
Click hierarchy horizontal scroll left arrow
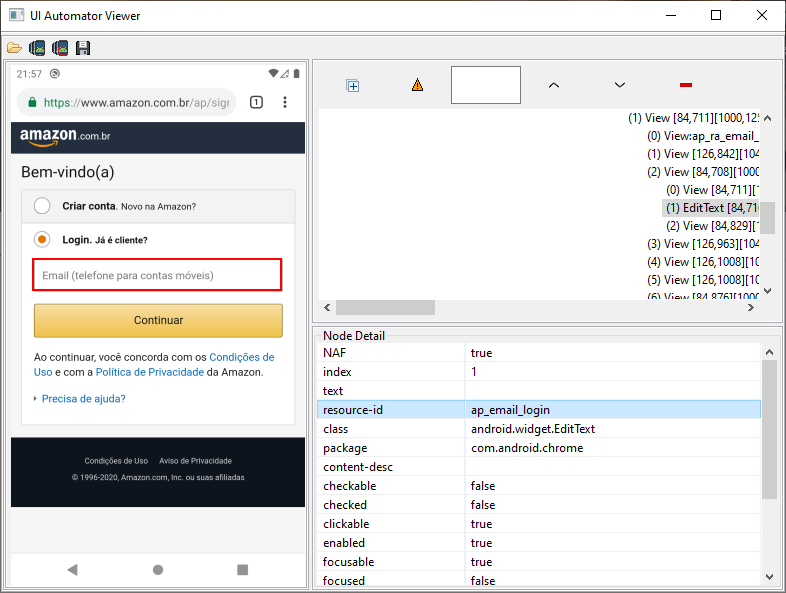[327, 307]
